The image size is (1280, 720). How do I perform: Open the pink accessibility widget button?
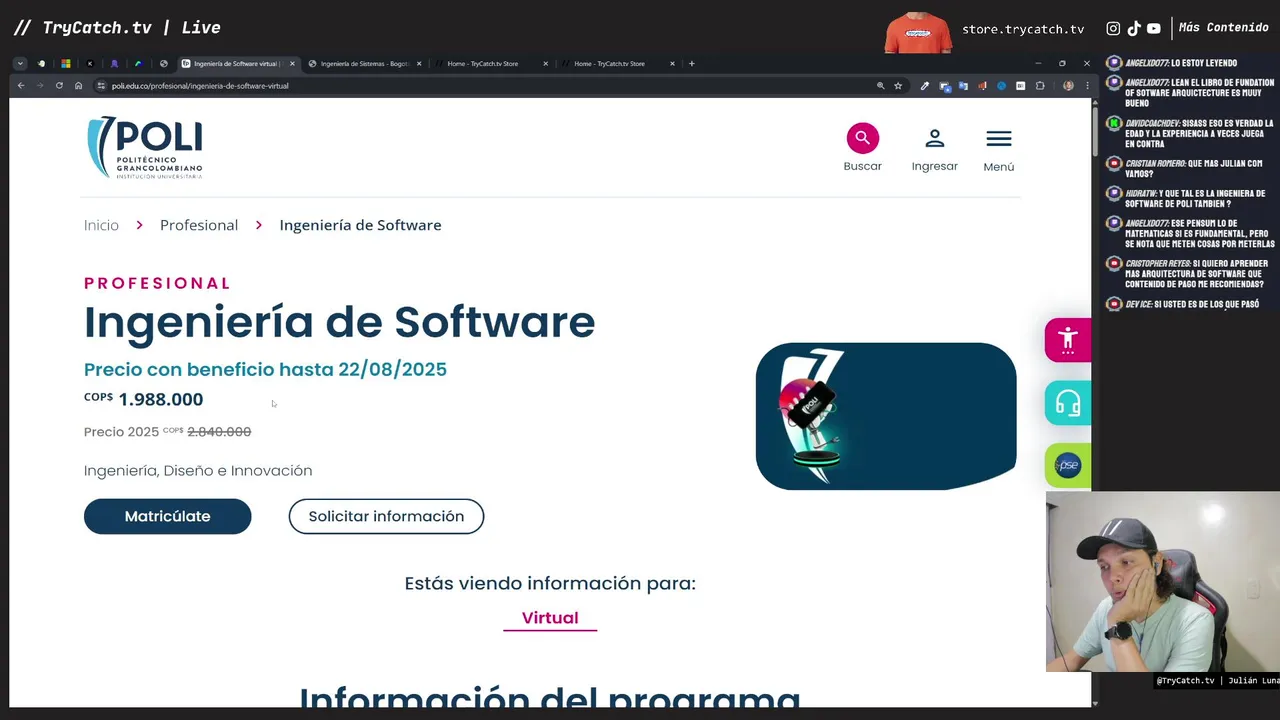pos(1068,340)
